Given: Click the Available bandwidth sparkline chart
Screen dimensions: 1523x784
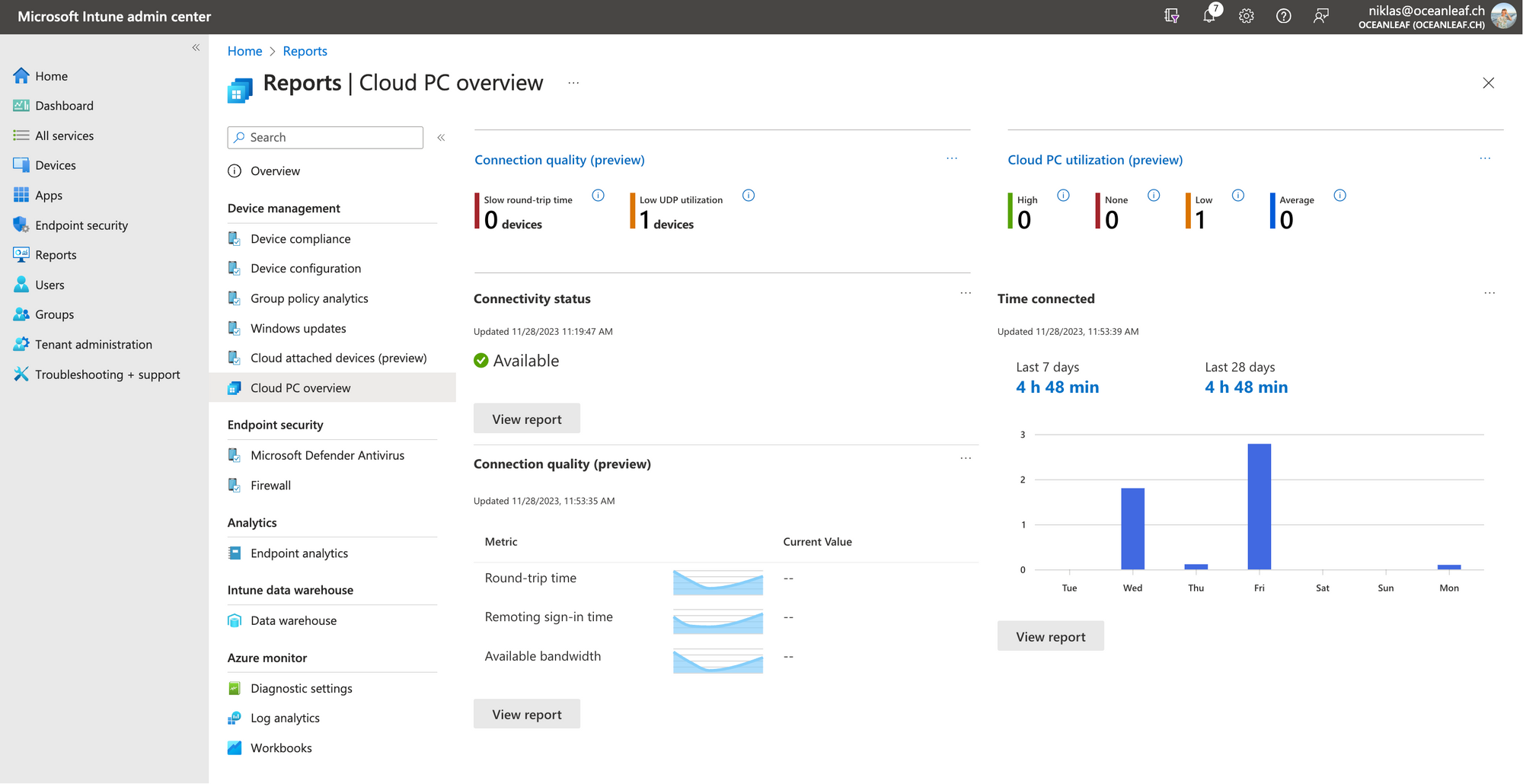Looking at the screenshot, I should (718, 661).
